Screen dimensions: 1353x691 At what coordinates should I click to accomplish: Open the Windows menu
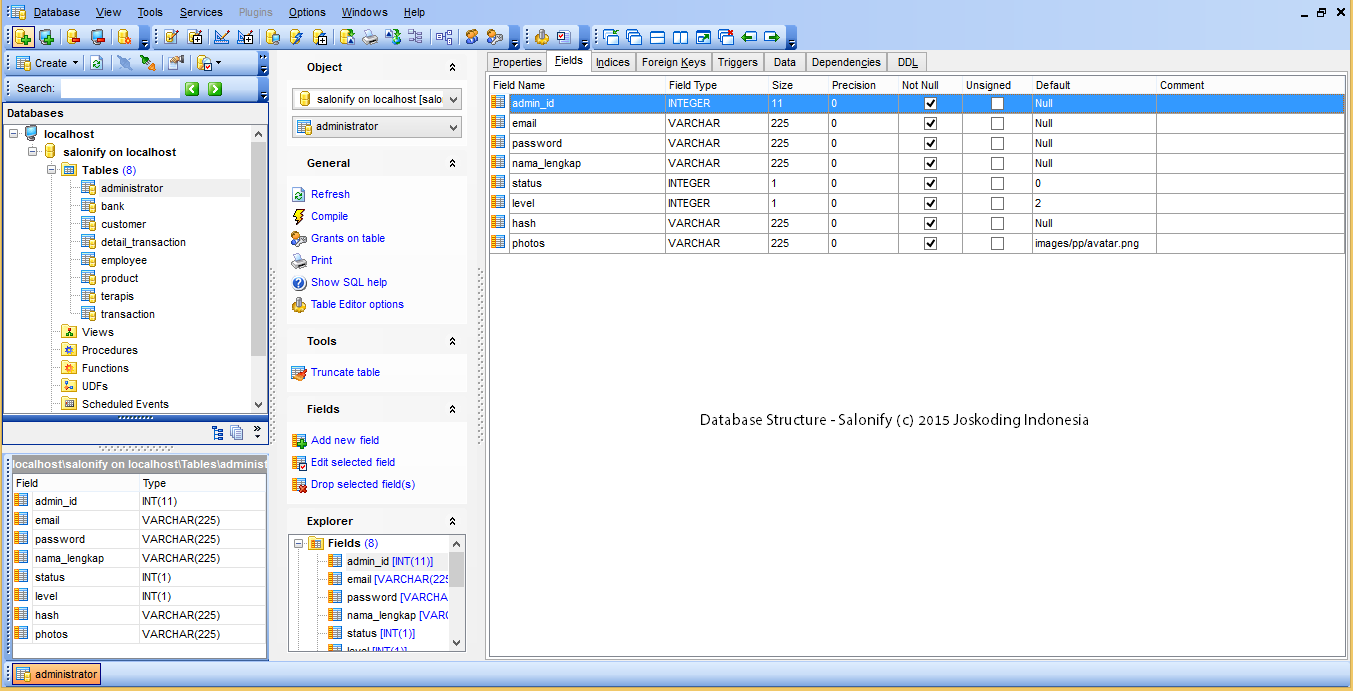tap(364, 12)
